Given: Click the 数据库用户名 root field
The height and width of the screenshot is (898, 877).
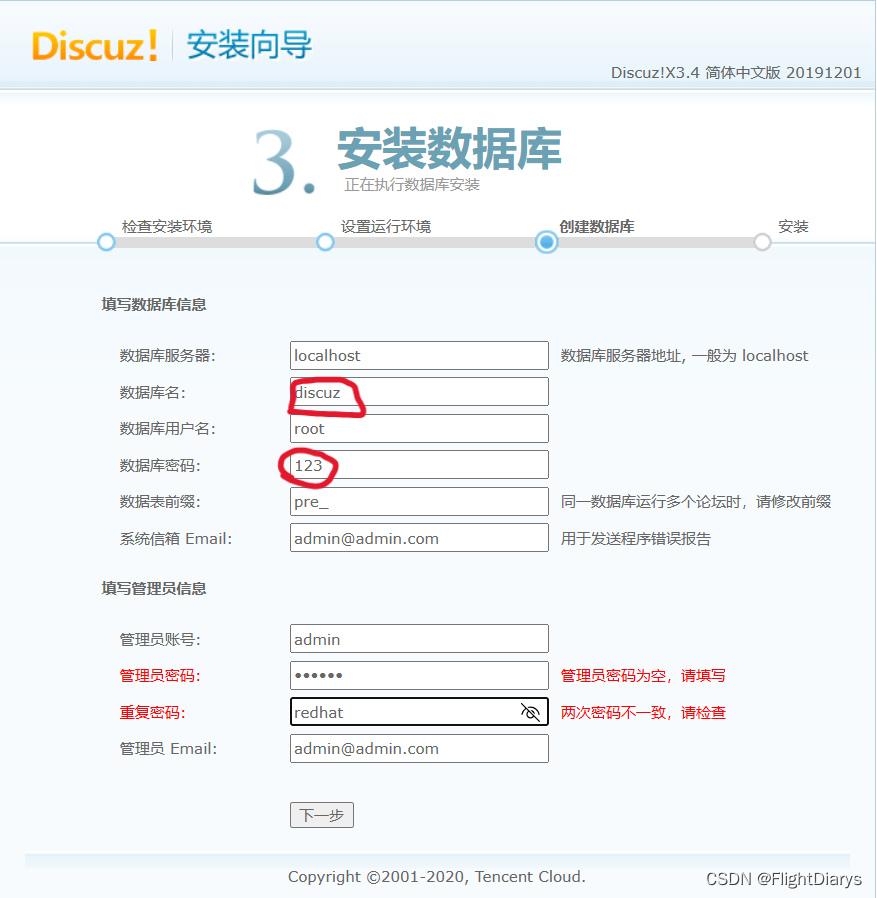Looking at the screenshot, I should 419,428.
